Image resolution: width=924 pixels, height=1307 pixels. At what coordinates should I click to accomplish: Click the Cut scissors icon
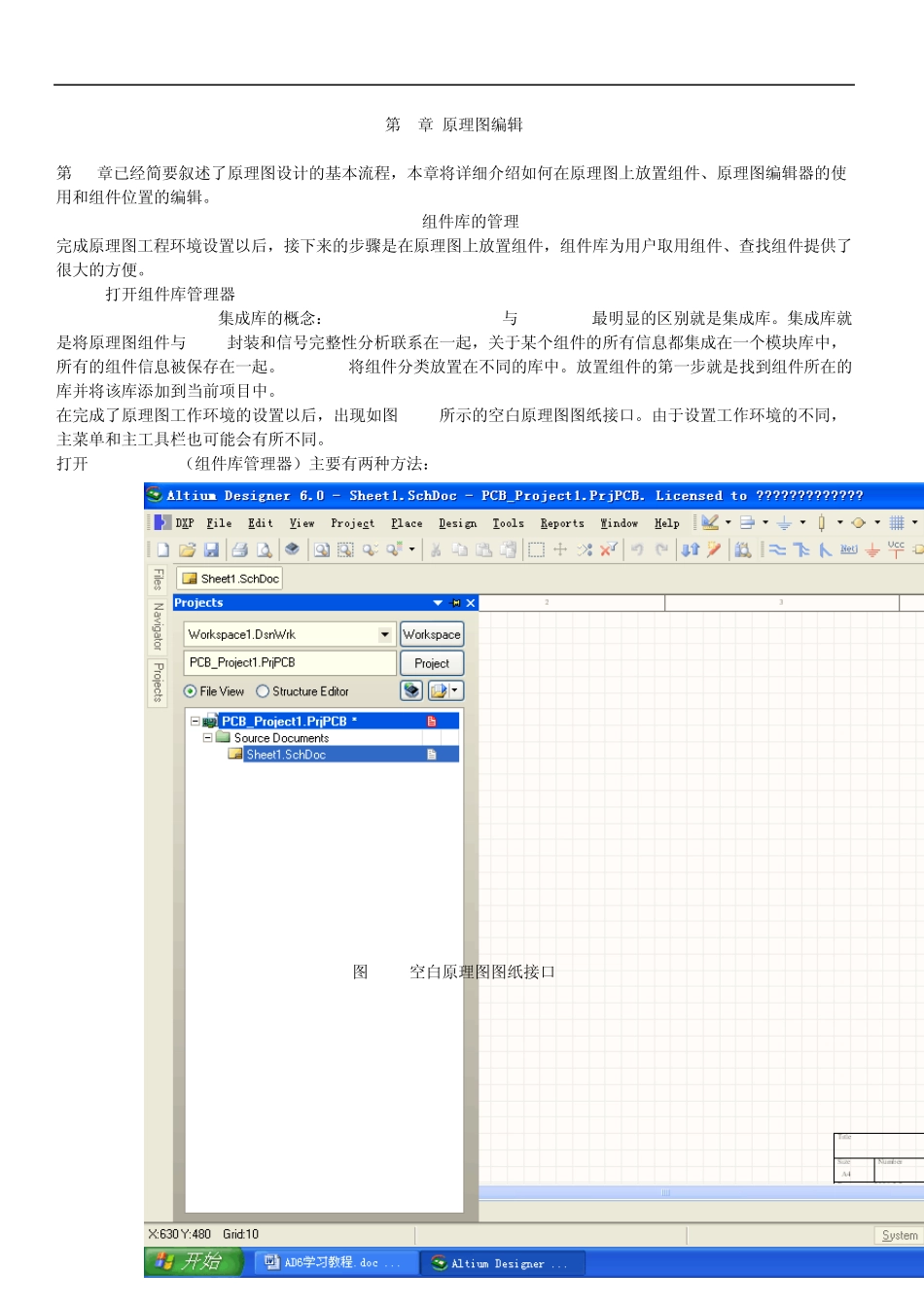(436, 549)
